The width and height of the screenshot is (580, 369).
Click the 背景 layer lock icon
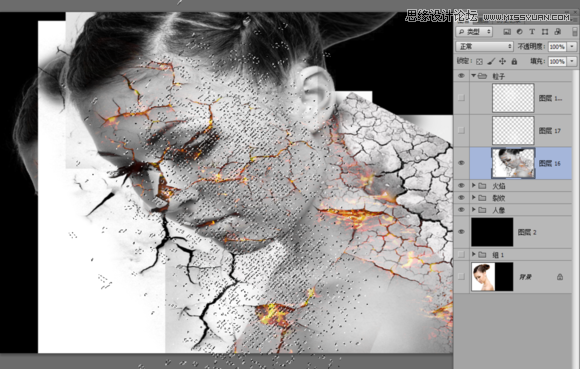(x=560, y=277)
